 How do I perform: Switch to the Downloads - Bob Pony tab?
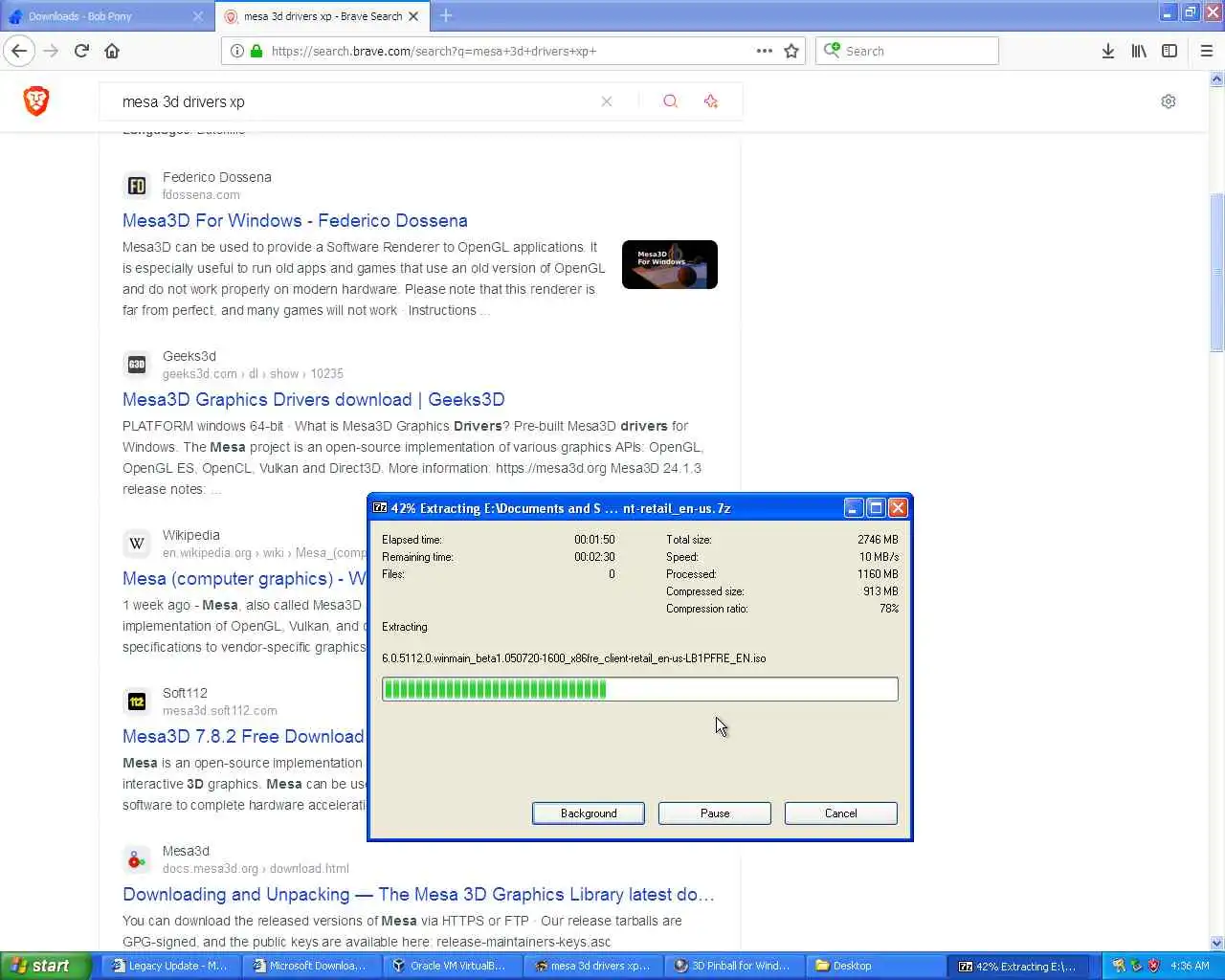(x=105, y=16)
